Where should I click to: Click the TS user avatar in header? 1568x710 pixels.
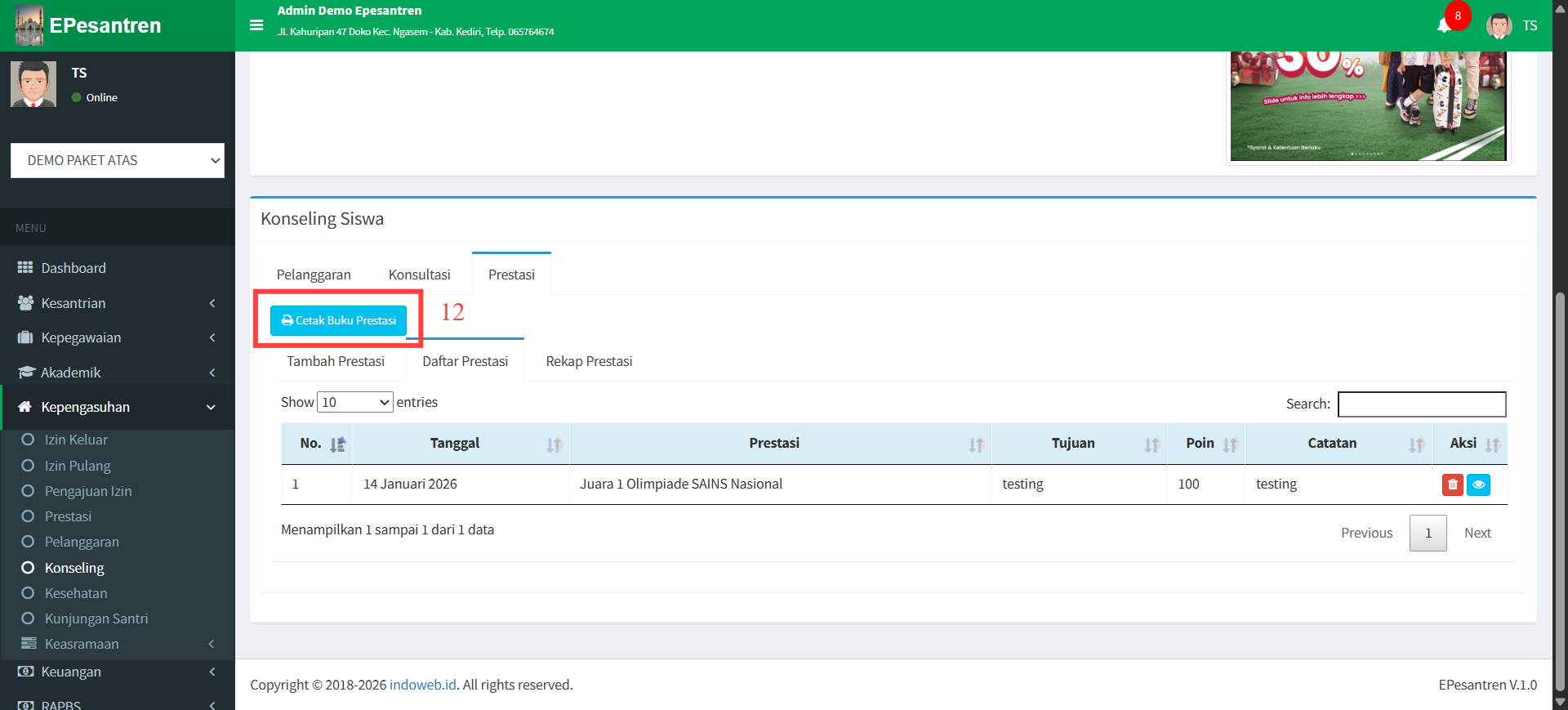tap(1499, 25)
